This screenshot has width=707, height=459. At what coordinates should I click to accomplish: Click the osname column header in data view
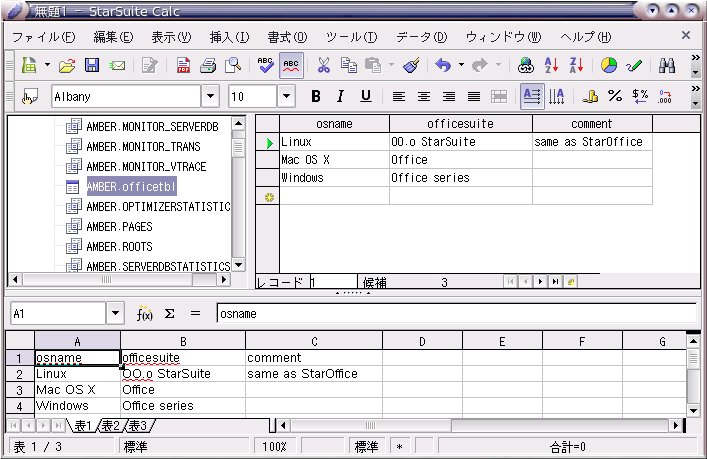pos(334,124)
